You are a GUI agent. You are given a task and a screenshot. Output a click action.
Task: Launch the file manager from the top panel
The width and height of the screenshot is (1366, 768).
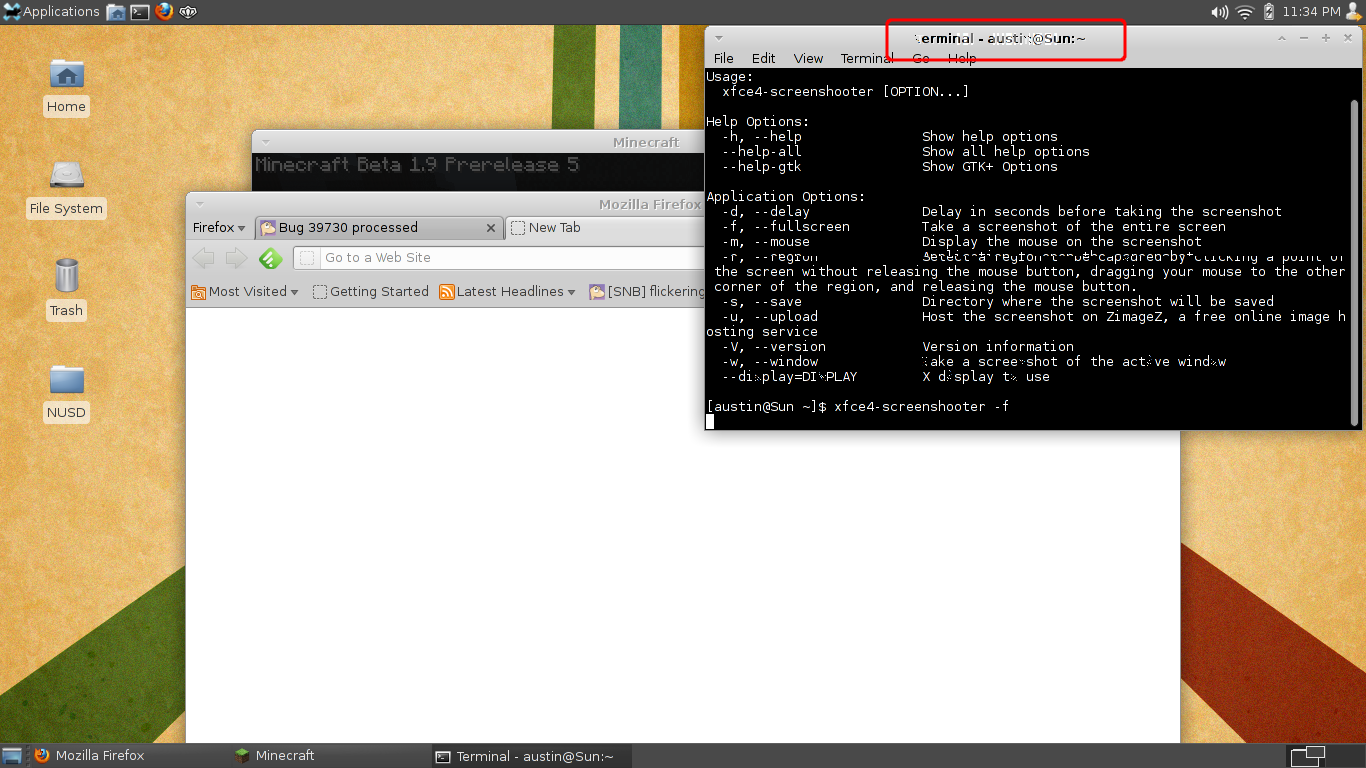(116, 12)
